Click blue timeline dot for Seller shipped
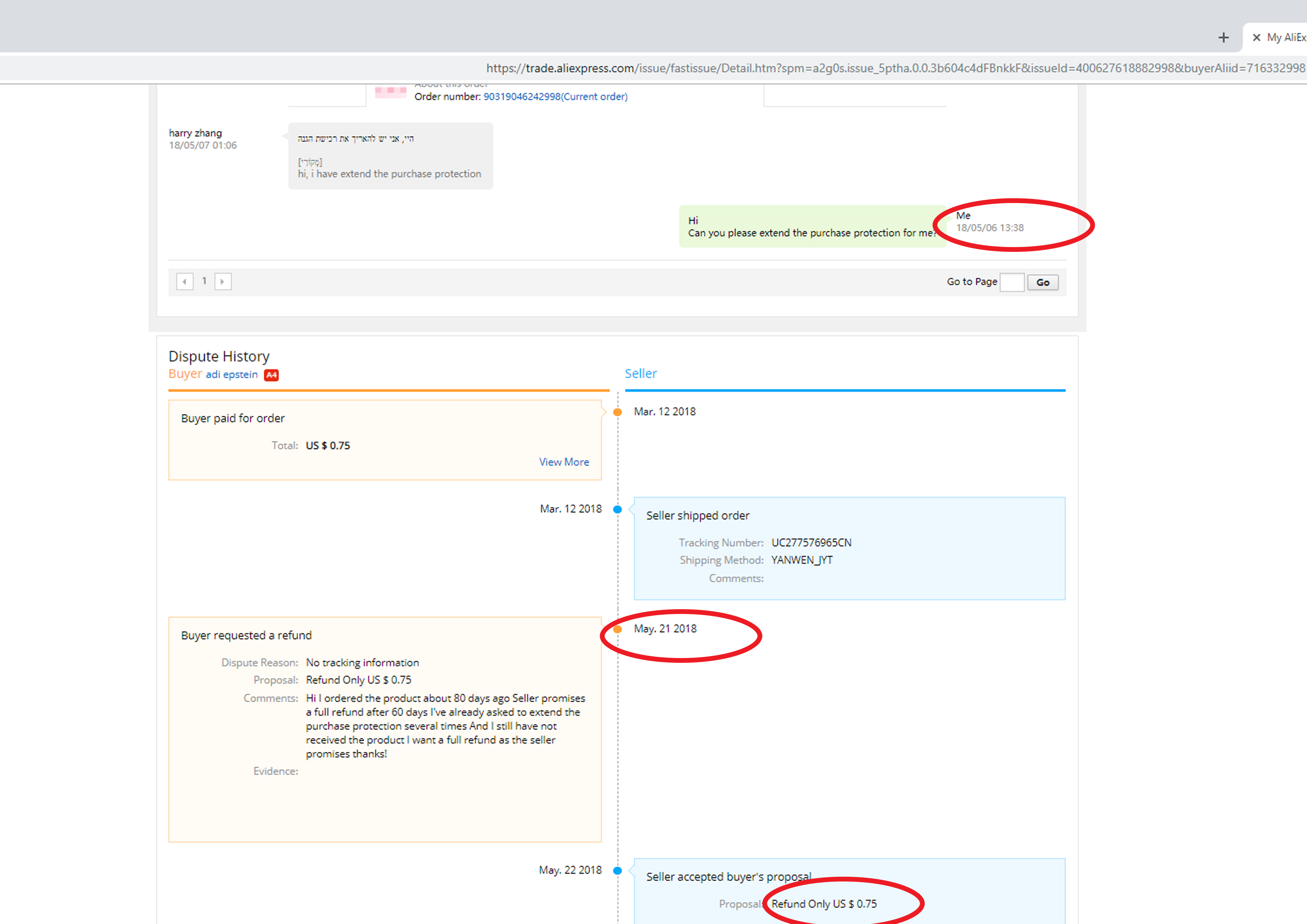This screenshot has width=1307, height=924. (x=617, y=510)
